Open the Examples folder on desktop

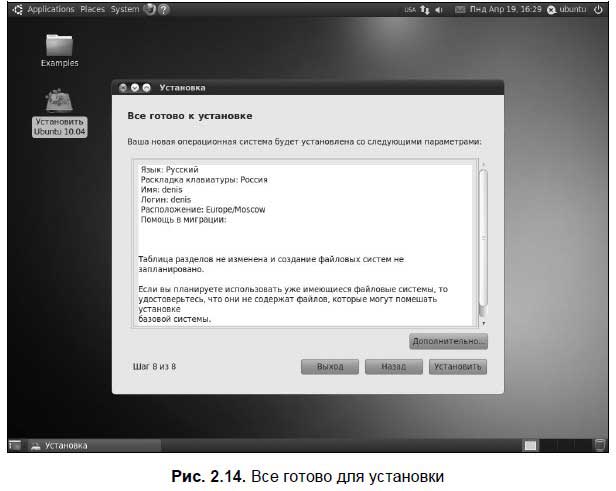coord(59,47)
